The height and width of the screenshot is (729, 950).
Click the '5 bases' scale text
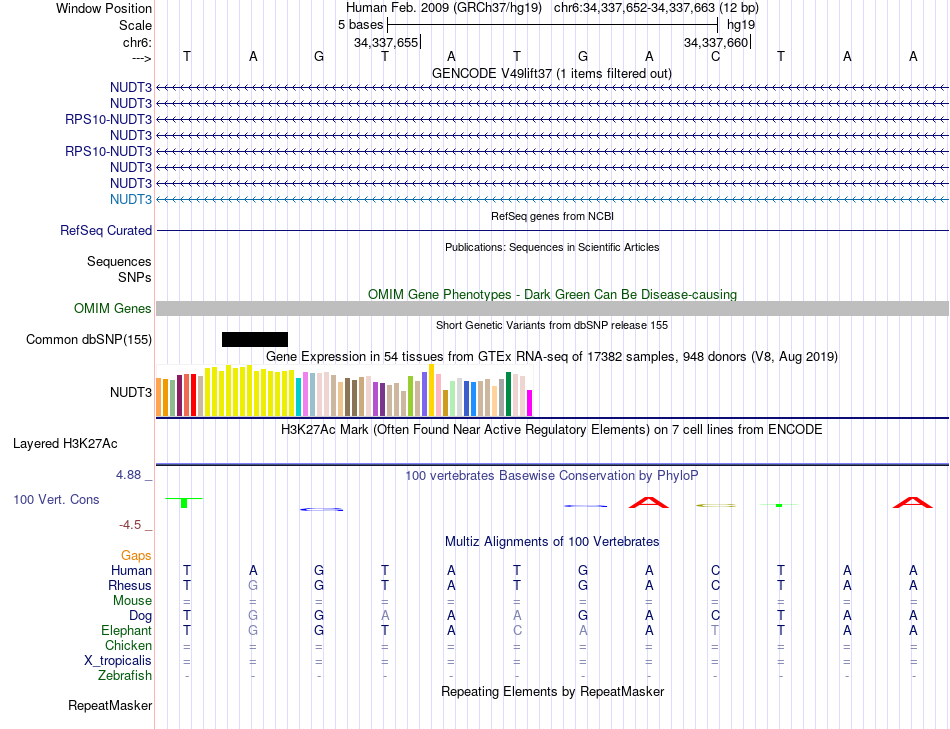point(360,25)
